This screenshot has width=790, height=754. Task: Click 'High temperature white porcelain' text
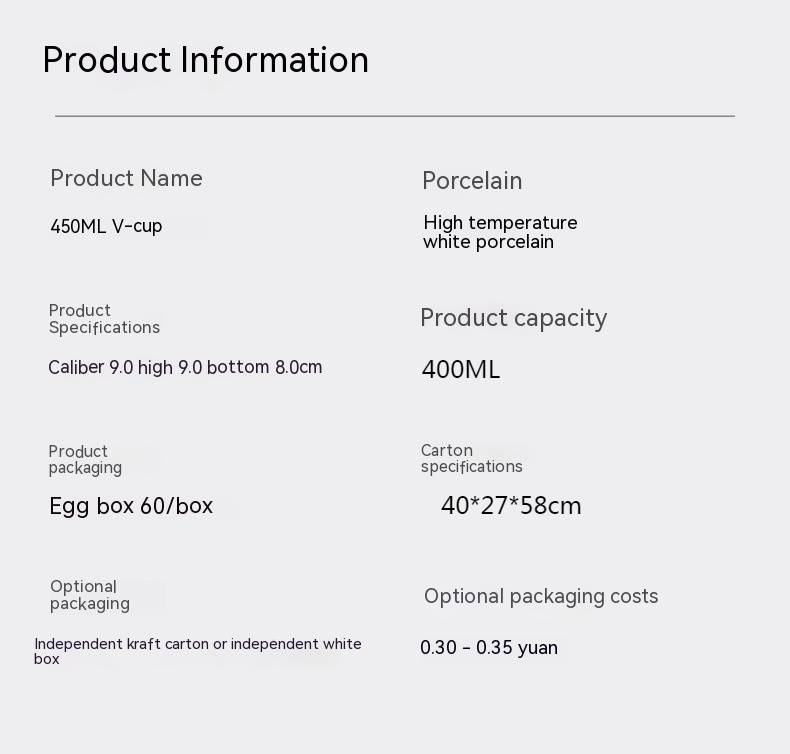tap(500, 232)
